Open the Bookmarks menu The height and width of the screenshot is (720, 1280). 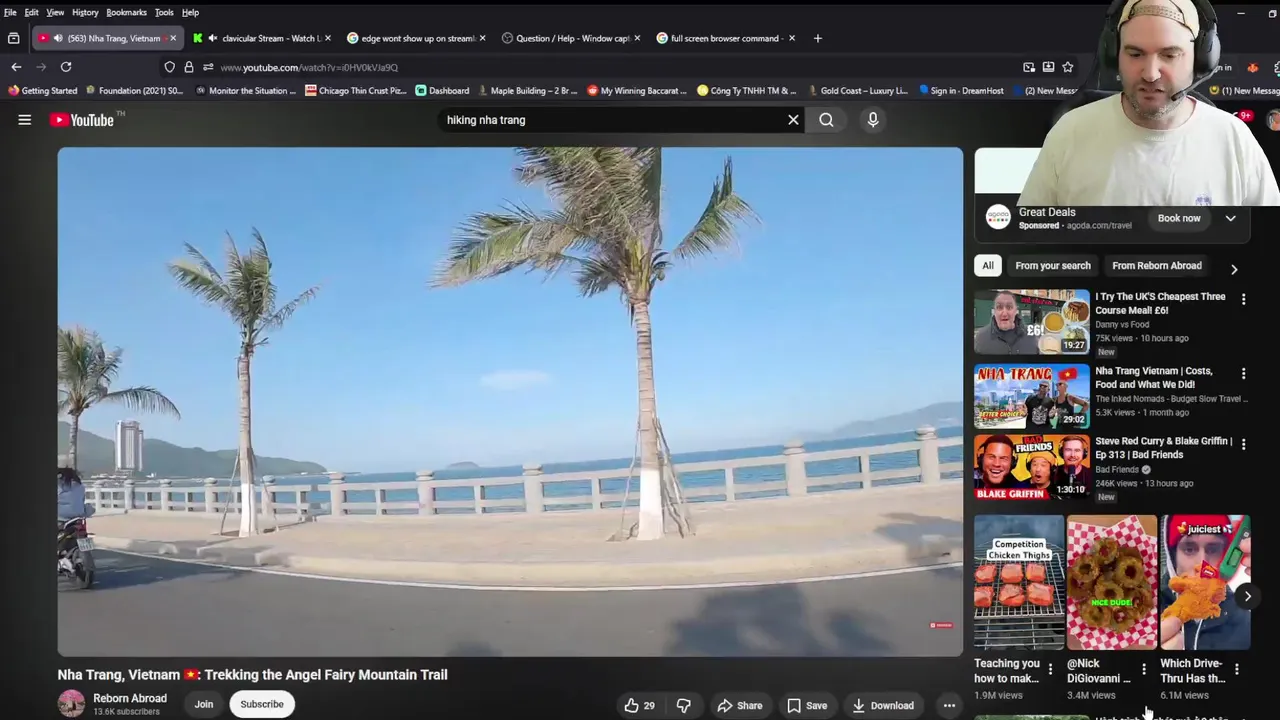coord(126,12)
